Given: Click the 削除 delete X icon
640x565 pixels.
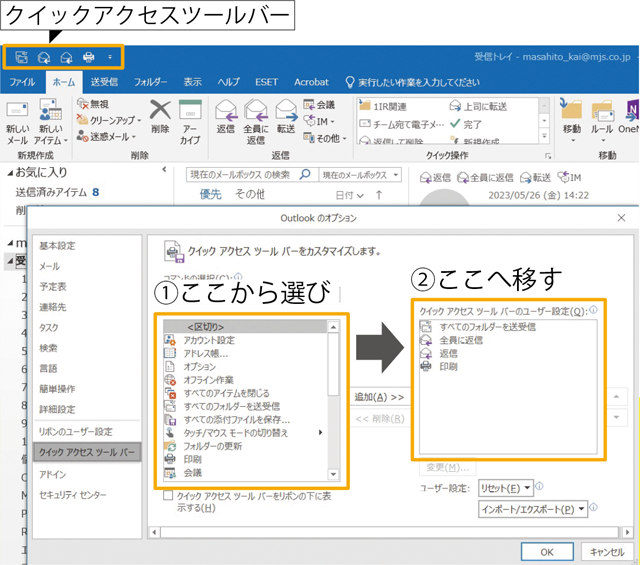Looking at the screenshot, I should tap(160, 110).
